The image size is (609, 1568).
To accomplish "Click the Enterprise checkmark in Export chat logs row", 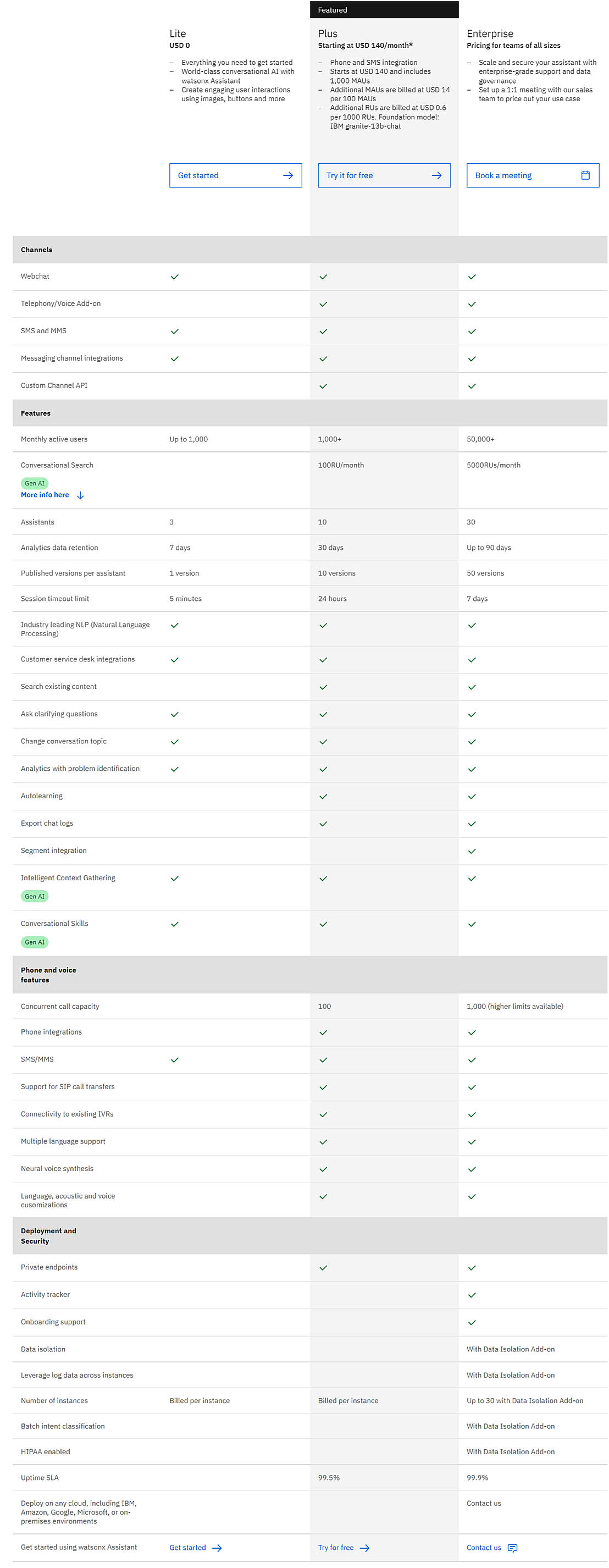I will pos(472,824).
